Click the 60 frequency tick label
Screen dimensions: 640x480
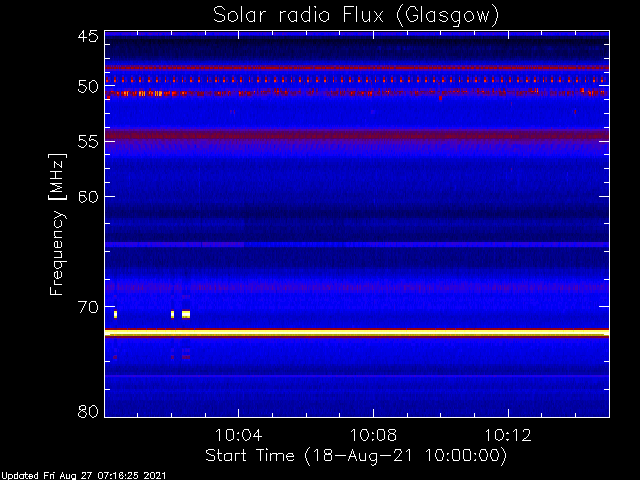pos(88,197)
